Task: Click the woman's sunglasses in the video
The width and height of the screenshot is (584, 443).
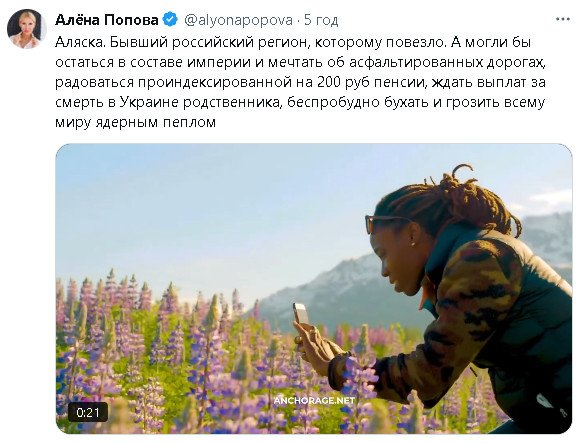Action: tap(384, 223)
